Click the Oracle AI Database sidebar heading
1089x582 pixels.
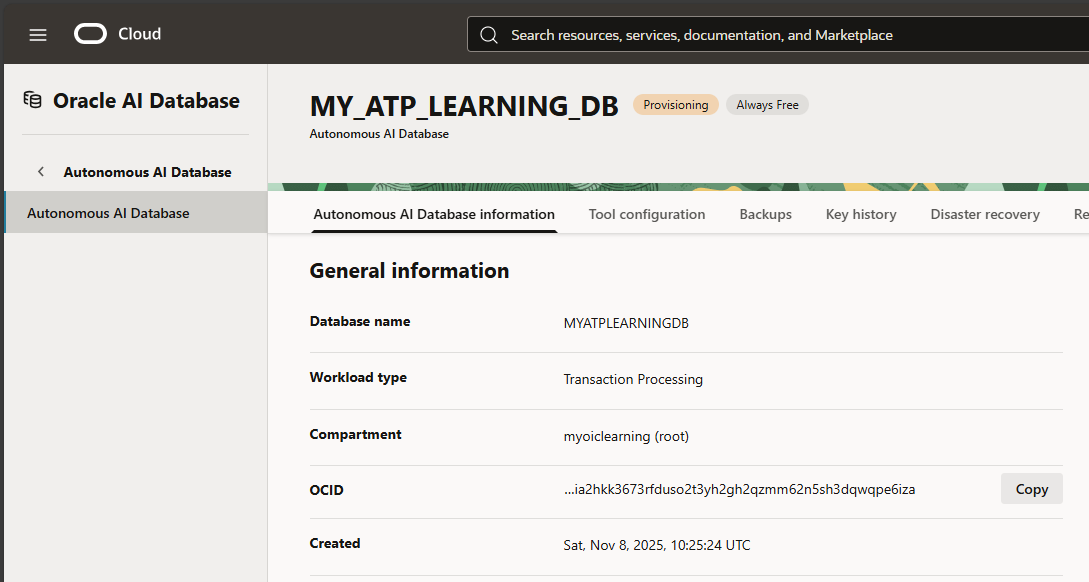click(x=146, y=101)
